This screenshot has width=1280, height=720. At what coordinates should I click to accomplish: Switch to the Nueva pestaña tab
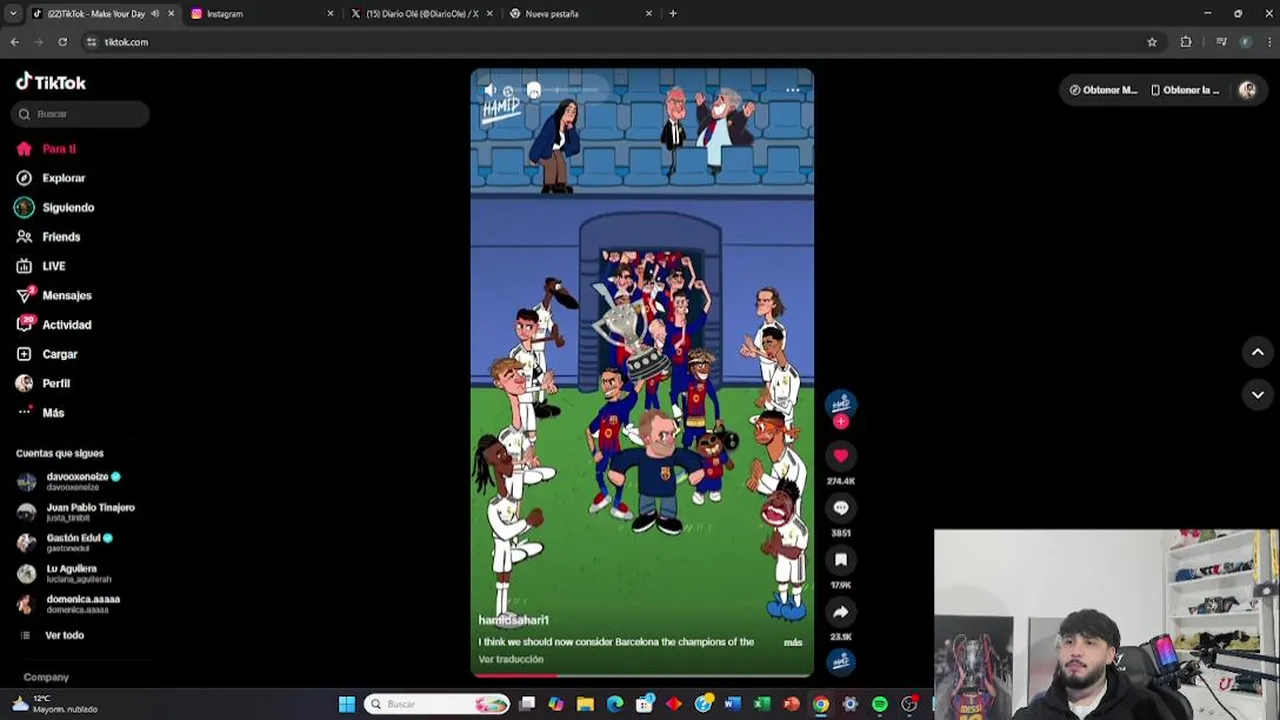click(x=580, y=14)
